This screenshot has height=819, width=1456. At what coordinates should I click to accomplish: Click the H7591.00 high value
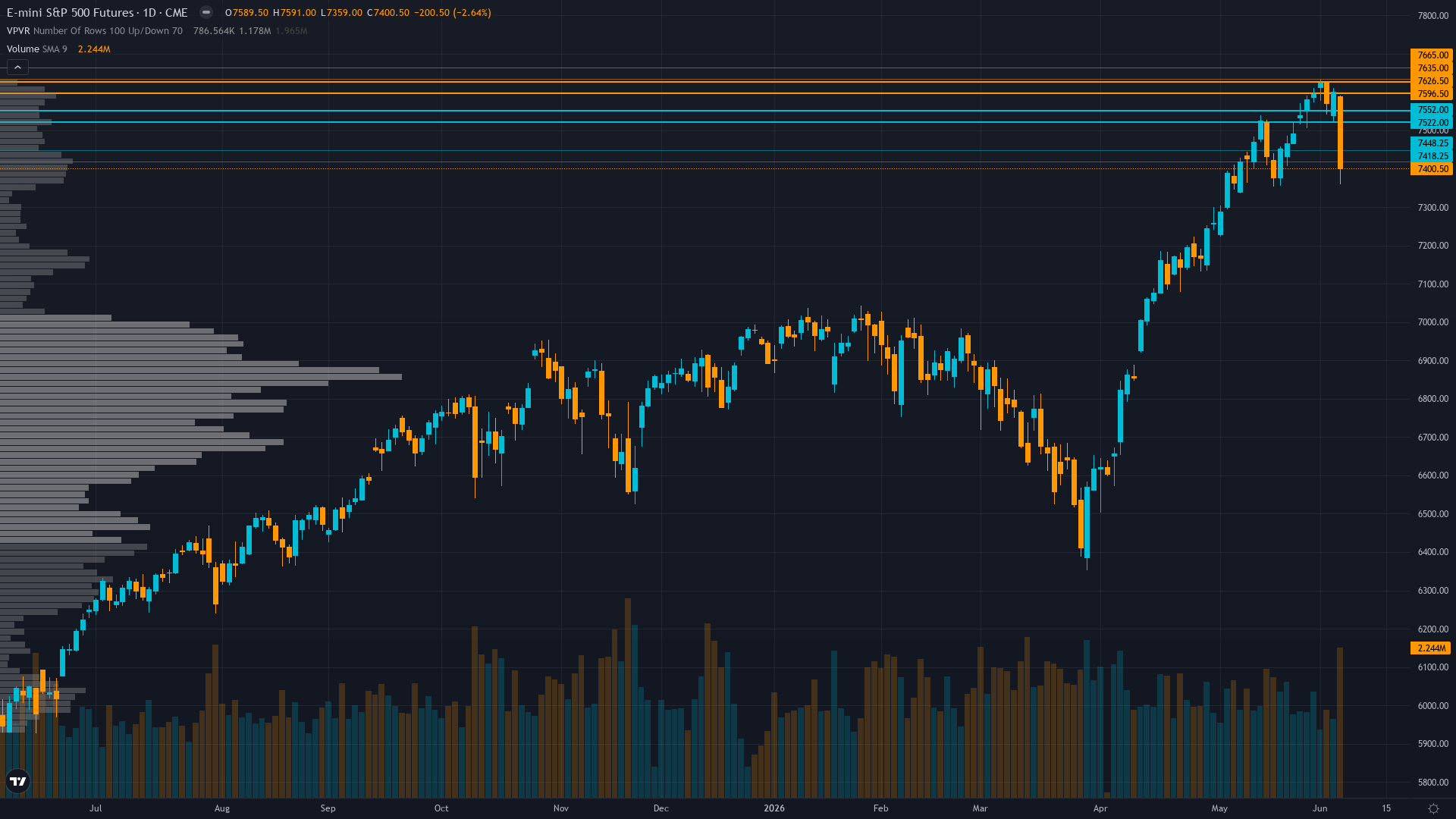pyautogui.click(x=294, y=13)
